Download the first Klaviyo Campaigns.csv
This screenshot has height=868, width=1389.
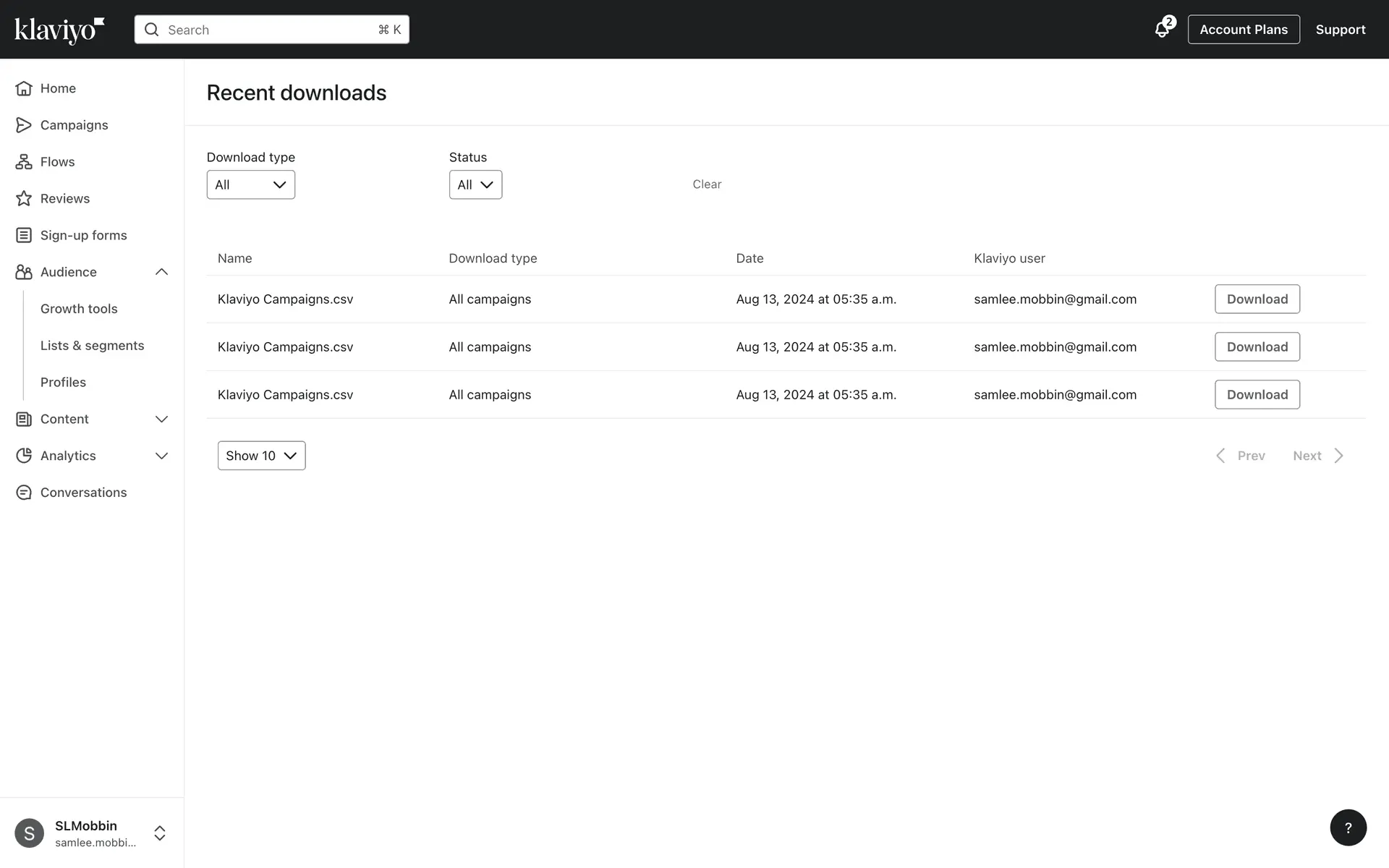point(1257,299)
